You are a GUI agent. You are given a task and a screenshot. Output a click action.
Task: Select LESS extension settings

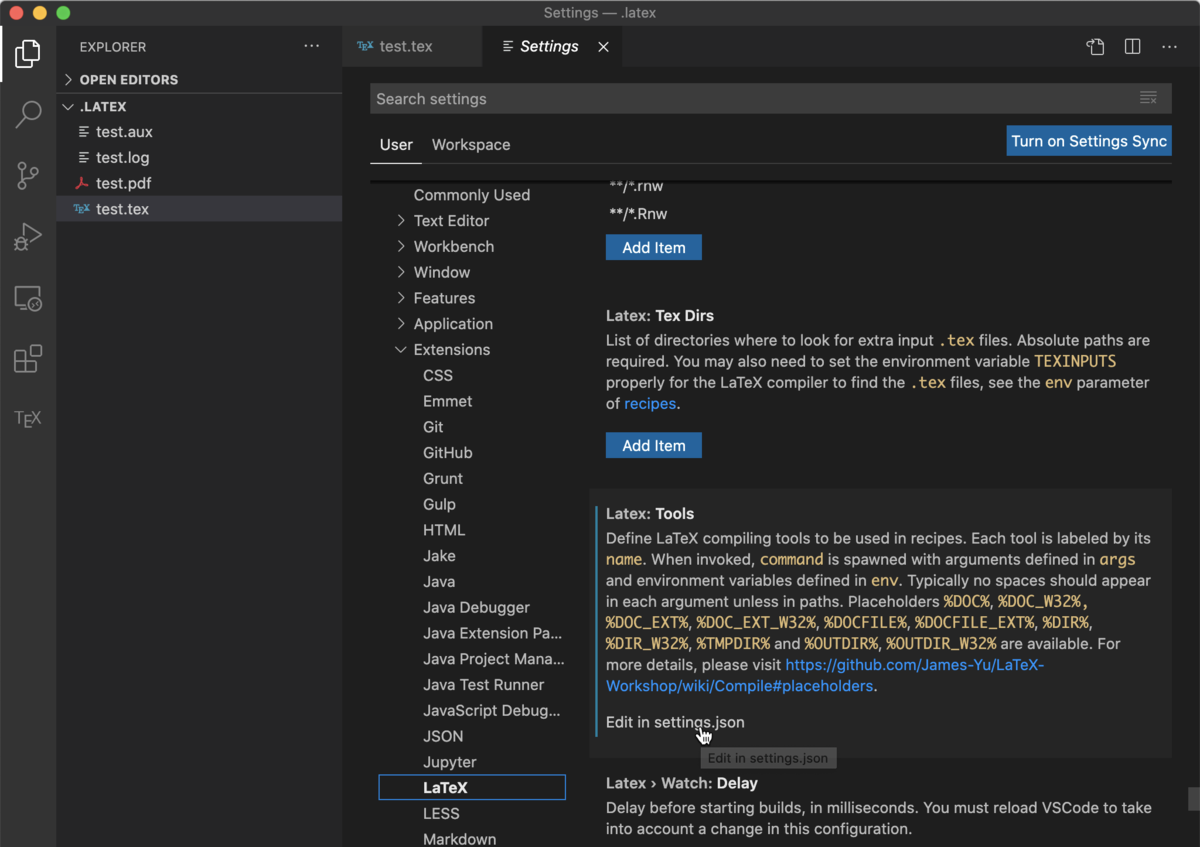[441, 814]
